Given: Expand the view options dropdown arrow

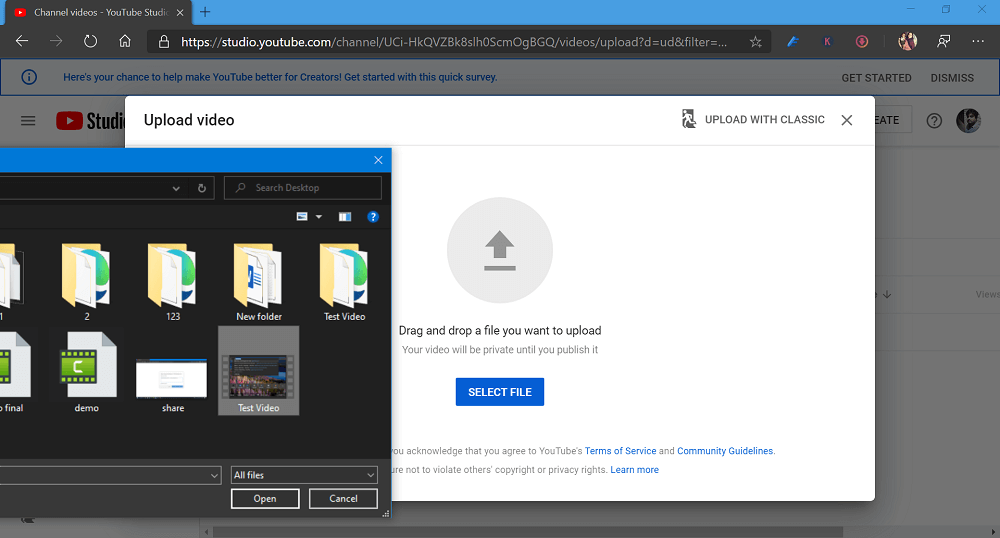Looking at the screenshot, I should pos(319,217).
